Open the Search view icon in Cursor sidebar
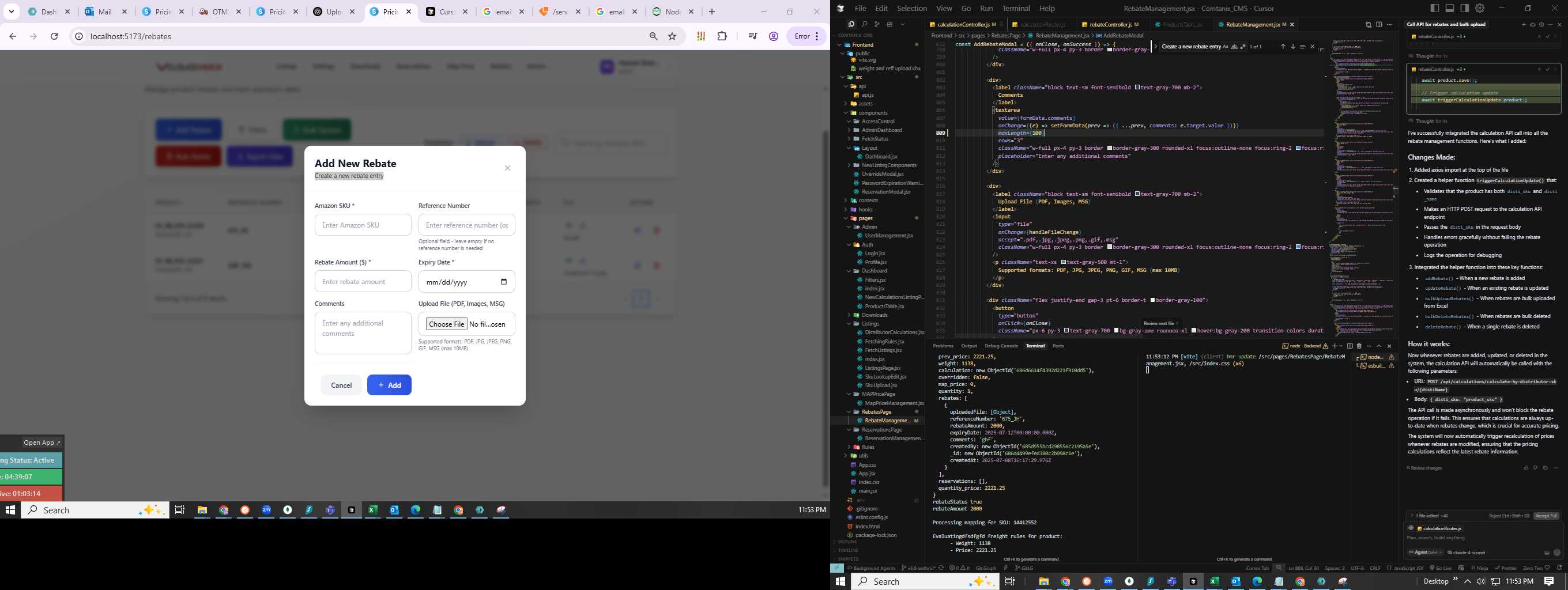The image size is (1568, 590). (864, 24)
